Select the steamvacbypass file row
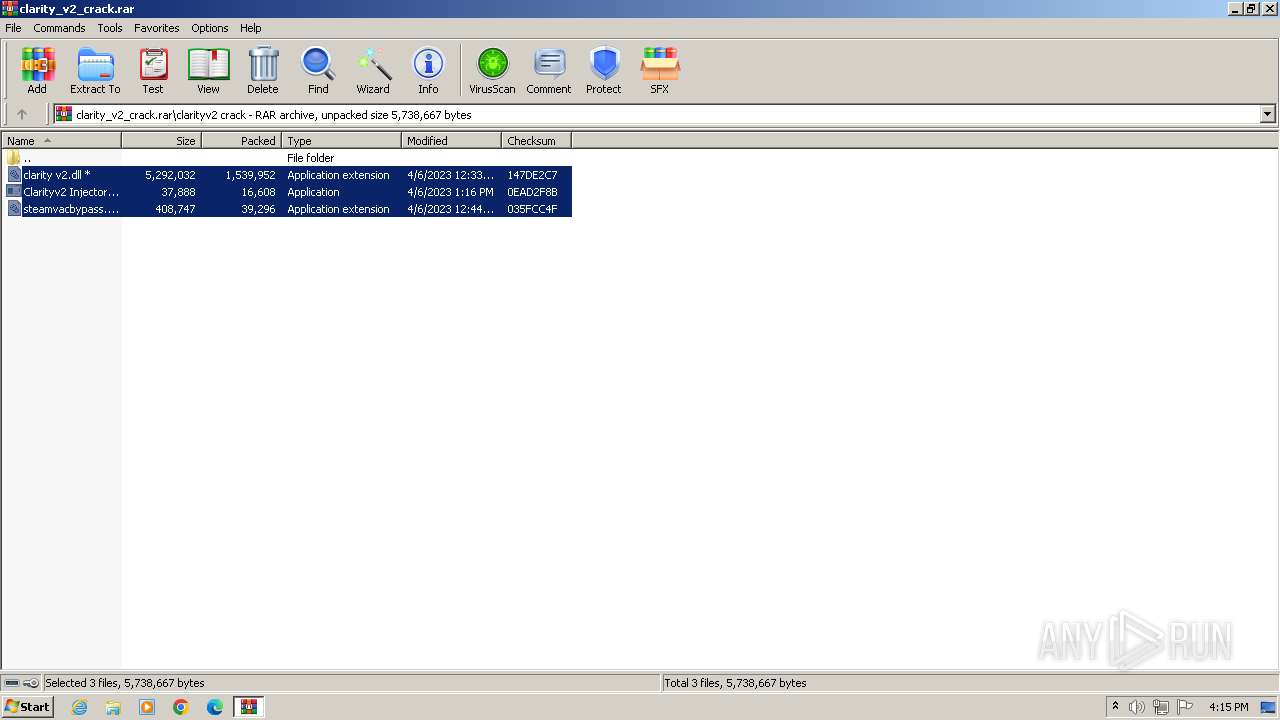The height and width of the screenshot is (720, 1280). click(287, 209)
